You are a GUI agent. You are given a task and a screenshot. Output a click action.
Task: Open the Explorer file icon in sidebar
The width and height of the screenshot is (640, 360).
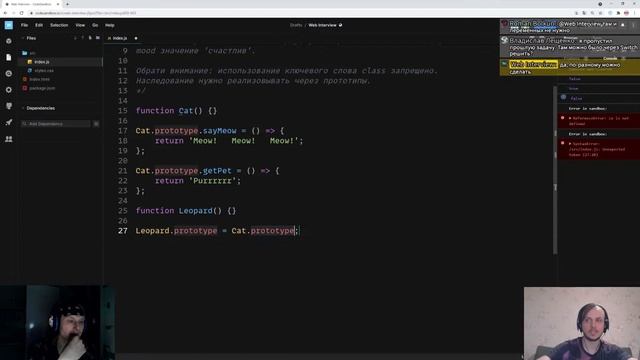point(9,58)
